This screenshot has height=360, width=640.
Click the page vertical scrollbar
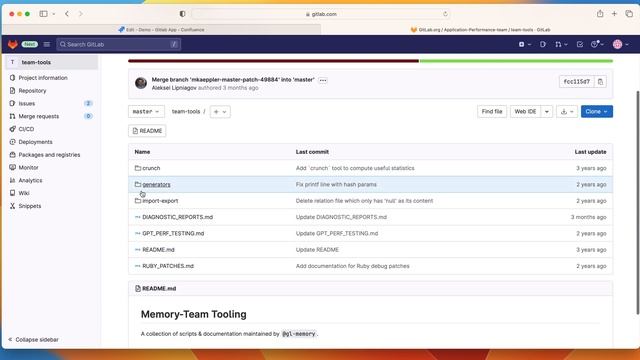pyautogui.click(x=637, y=202)
